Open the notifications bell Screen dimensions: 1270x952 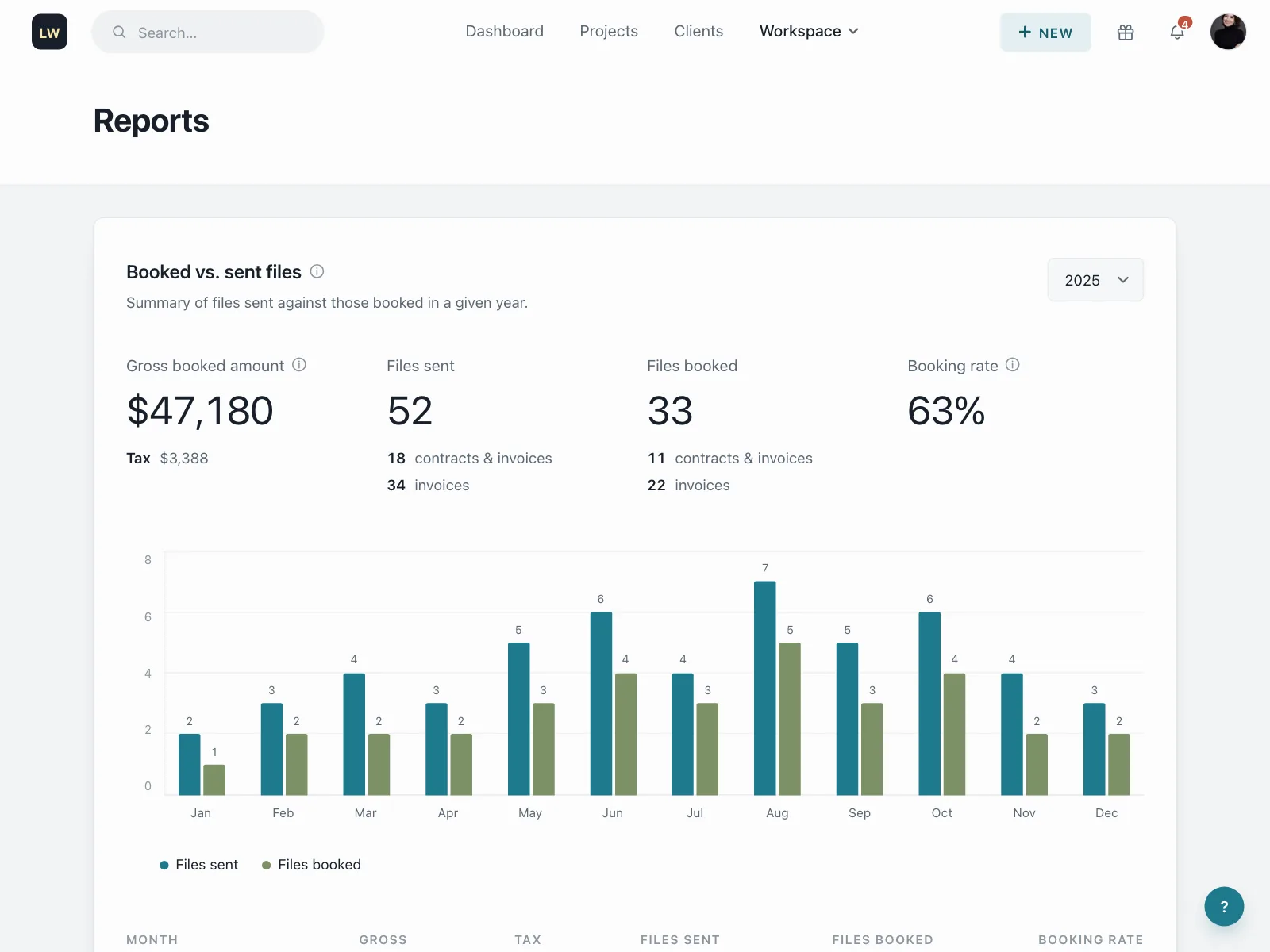(1177, 33)
